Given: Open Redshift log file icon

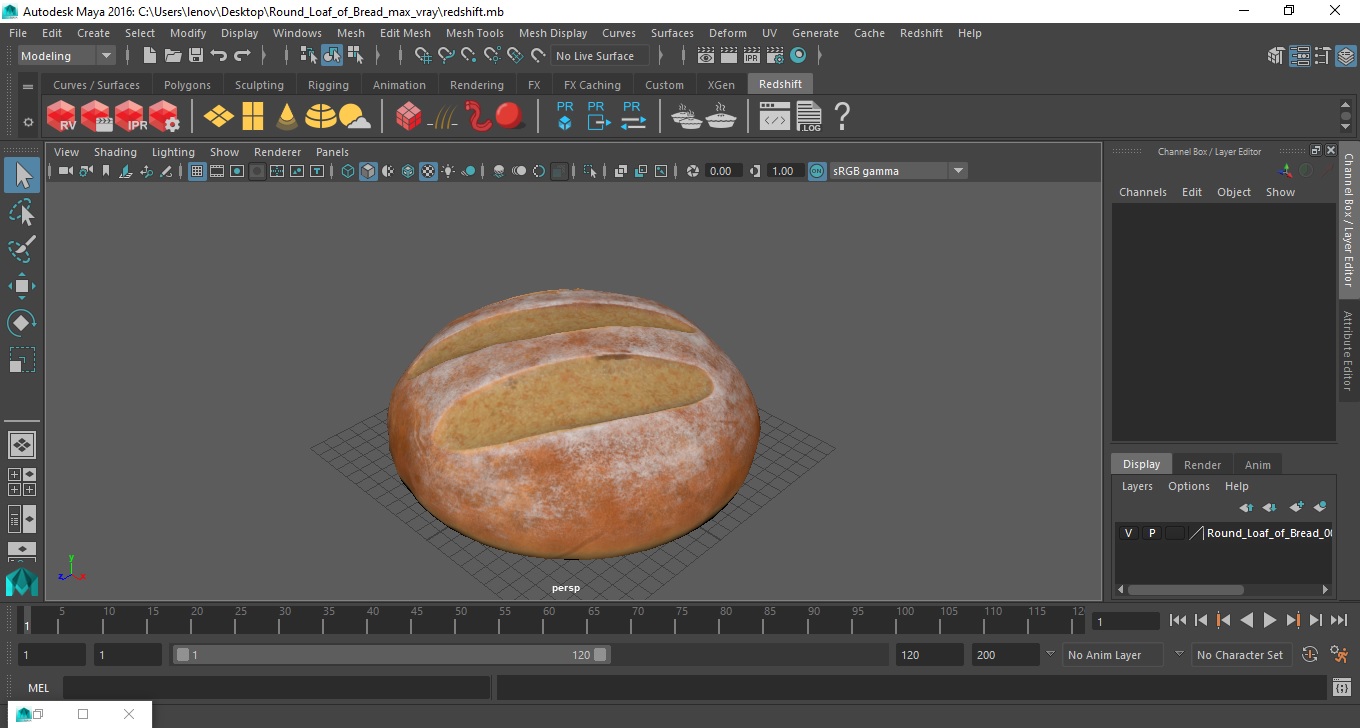Looking at the screenshot, I should tap(809, 117).
